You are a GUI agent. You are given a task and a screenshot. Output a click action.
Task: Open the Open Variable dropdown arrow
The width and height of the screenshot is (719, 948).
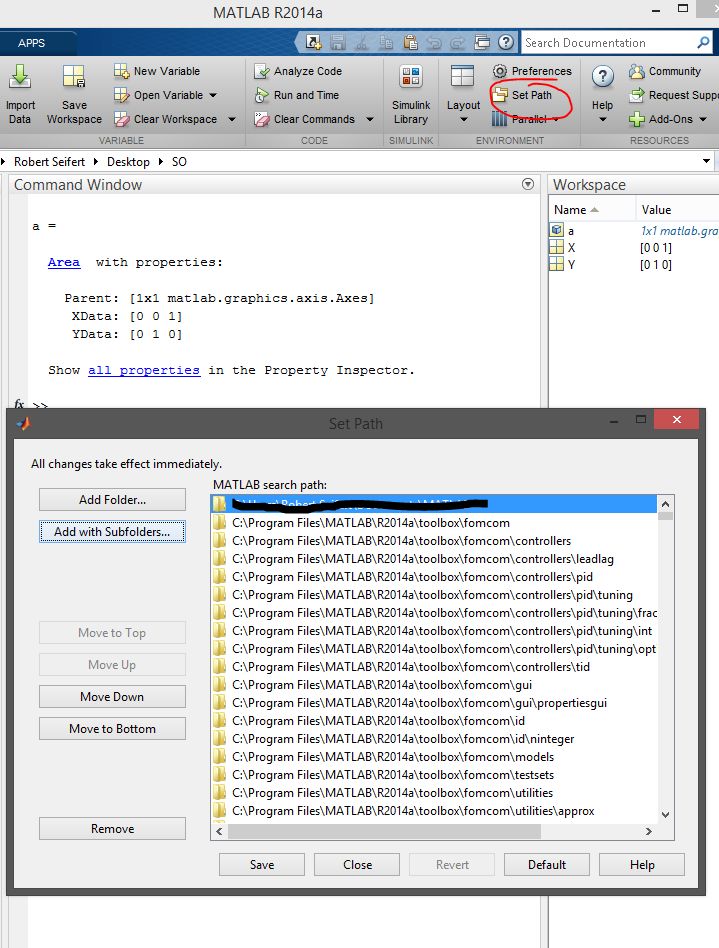coord(213,96)
